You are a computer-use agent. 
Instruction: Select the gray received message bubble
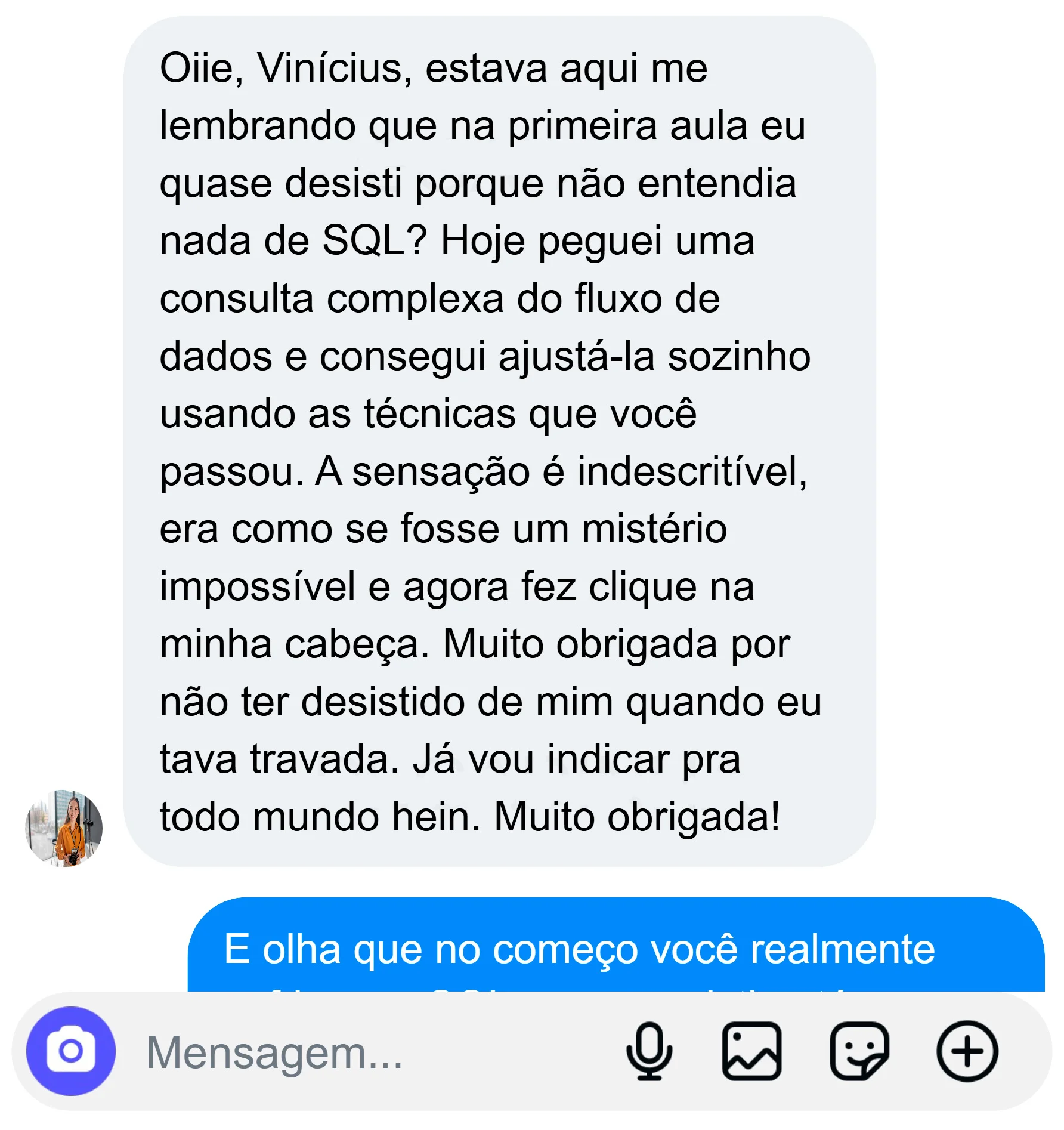tap(499, 441)
